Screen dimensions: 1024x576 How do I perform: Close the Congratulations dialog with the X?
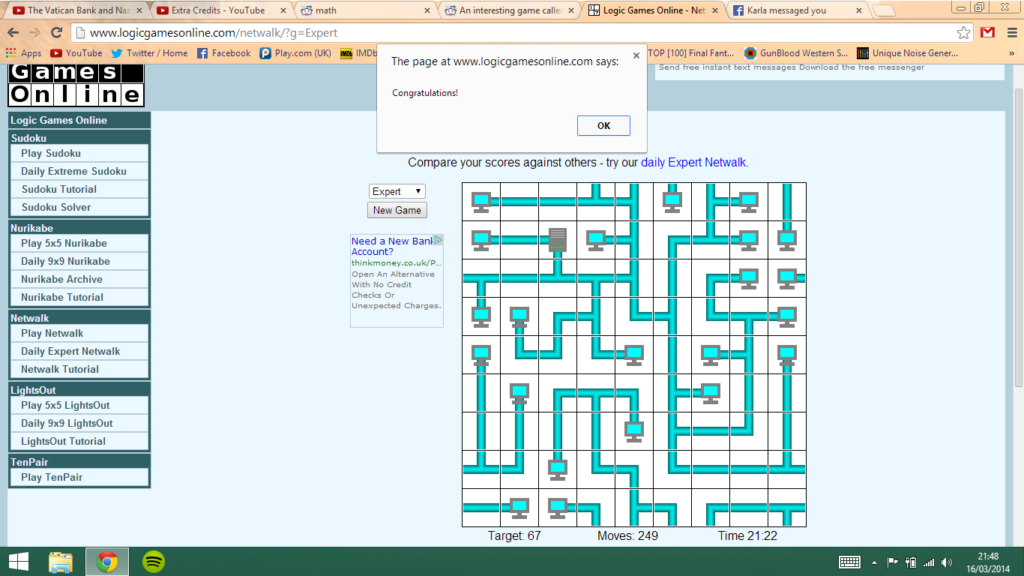click(x=636, y=56)
